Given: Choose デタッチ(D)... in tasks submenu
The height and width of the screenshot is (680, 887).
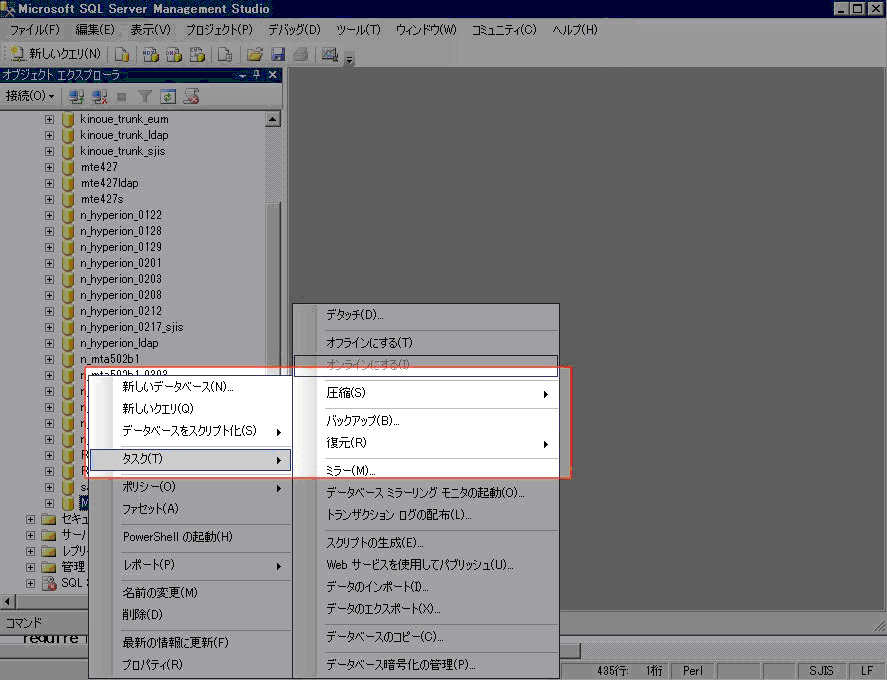Looking at the screenshot, I should [x=426, y=315].
